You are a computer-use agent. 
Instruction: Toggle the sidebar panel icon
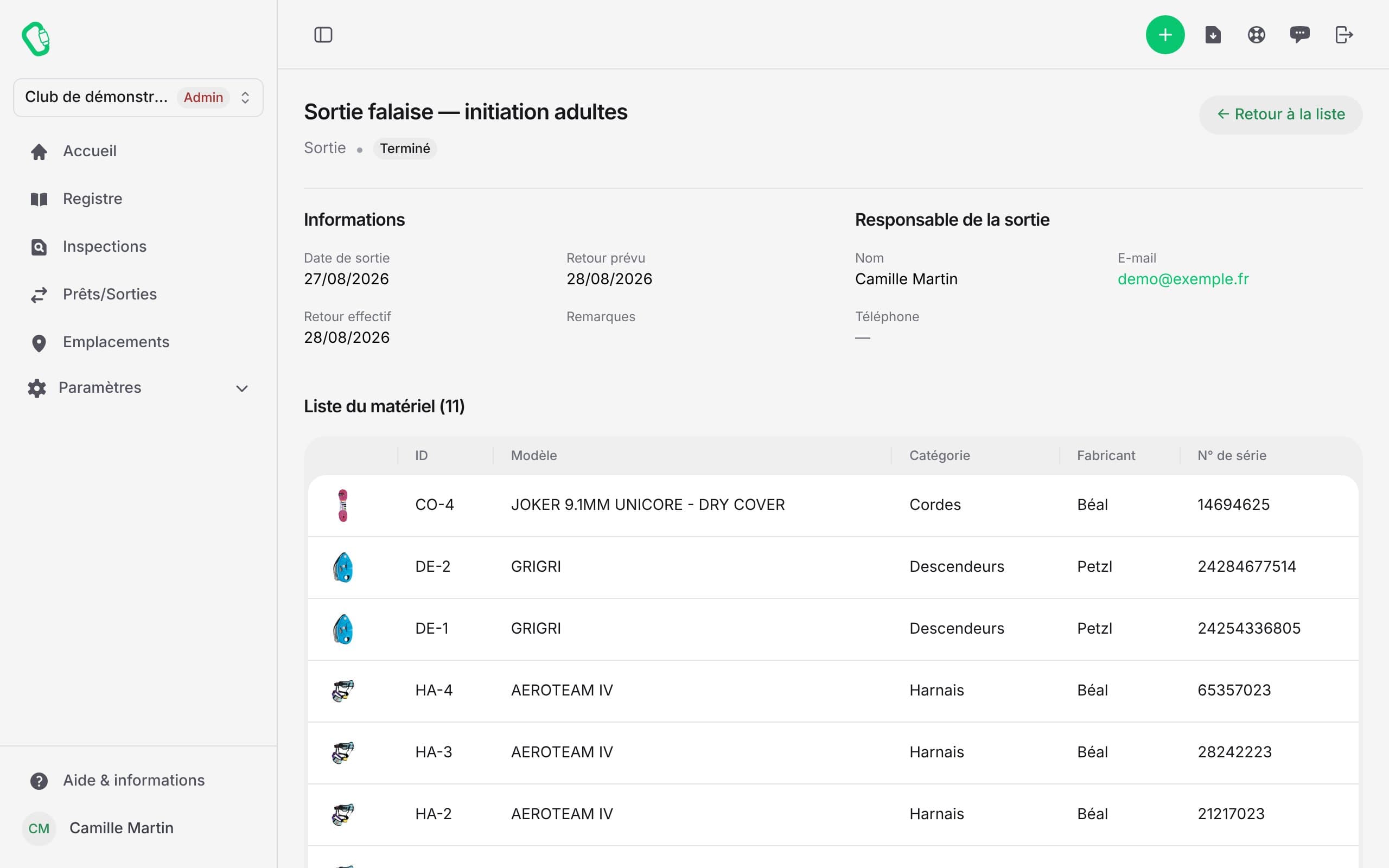pos(323,35)
